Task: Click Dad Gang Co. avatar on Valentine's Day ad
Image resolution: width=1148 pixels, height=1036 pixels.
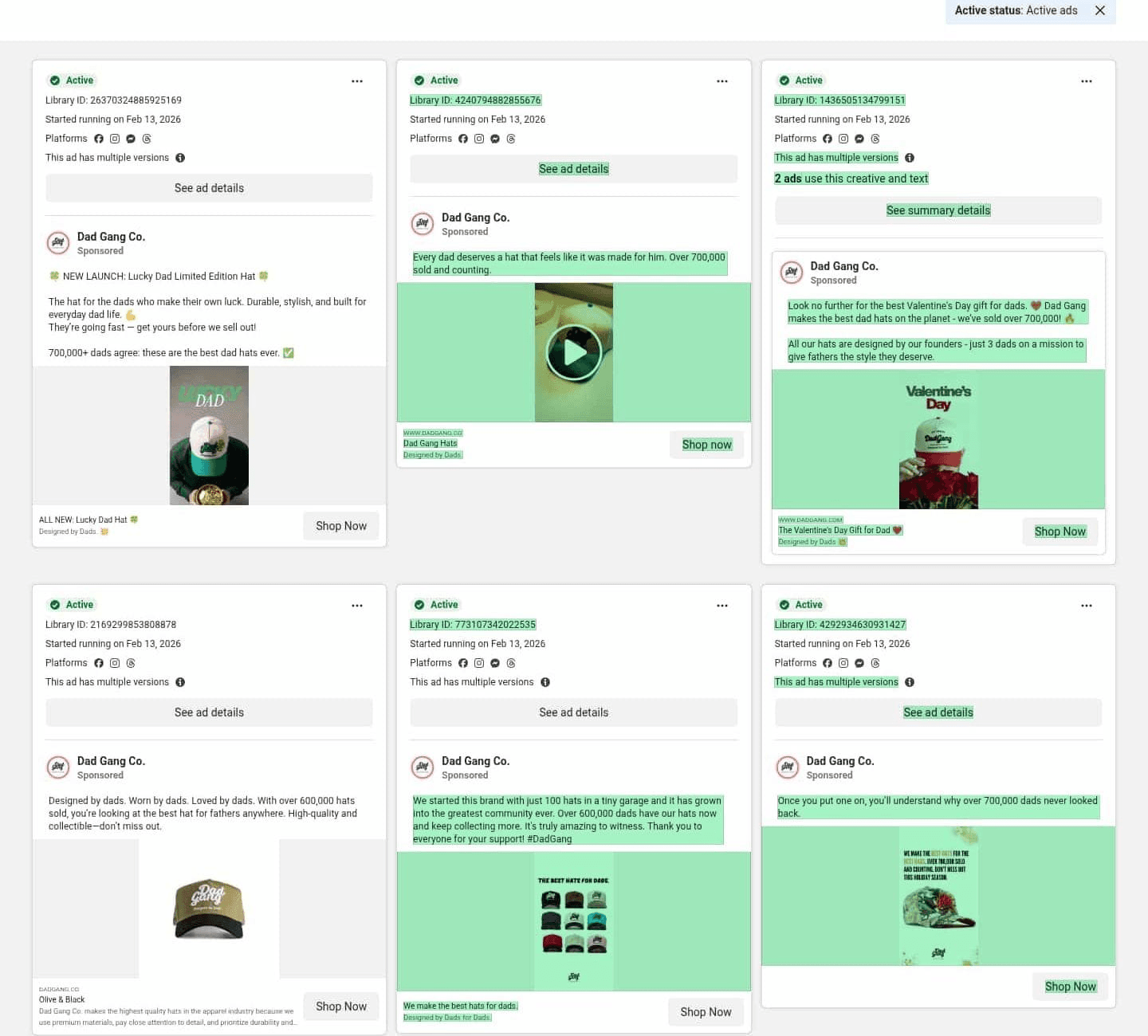Action: point(791,273)
